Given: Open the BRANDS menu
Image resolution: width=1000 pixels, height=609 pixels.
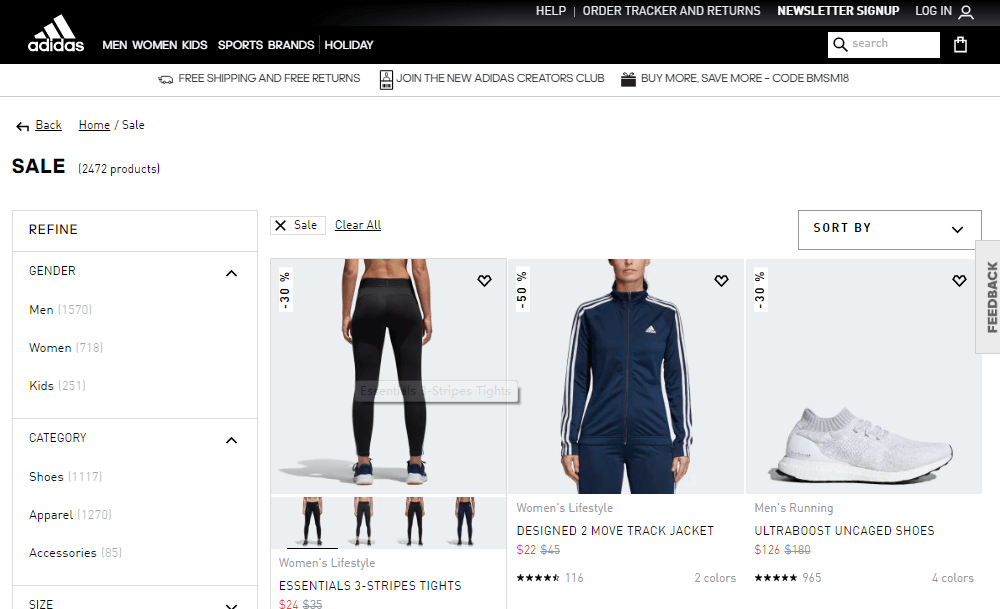Looking at the screenshot, I should pyautogui.click(x=291, y=45).
